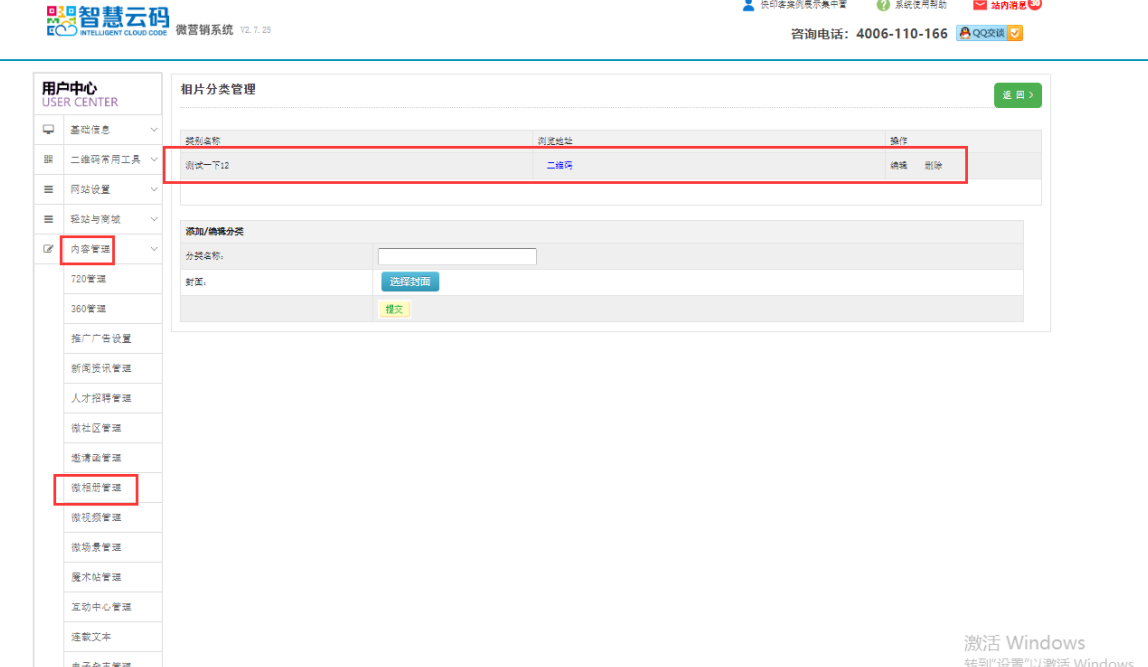Image resolution: width=1148 pixels, height=667 pixels.
Task: Focus the 分类名称 text input field
Action: pos(457,257)
